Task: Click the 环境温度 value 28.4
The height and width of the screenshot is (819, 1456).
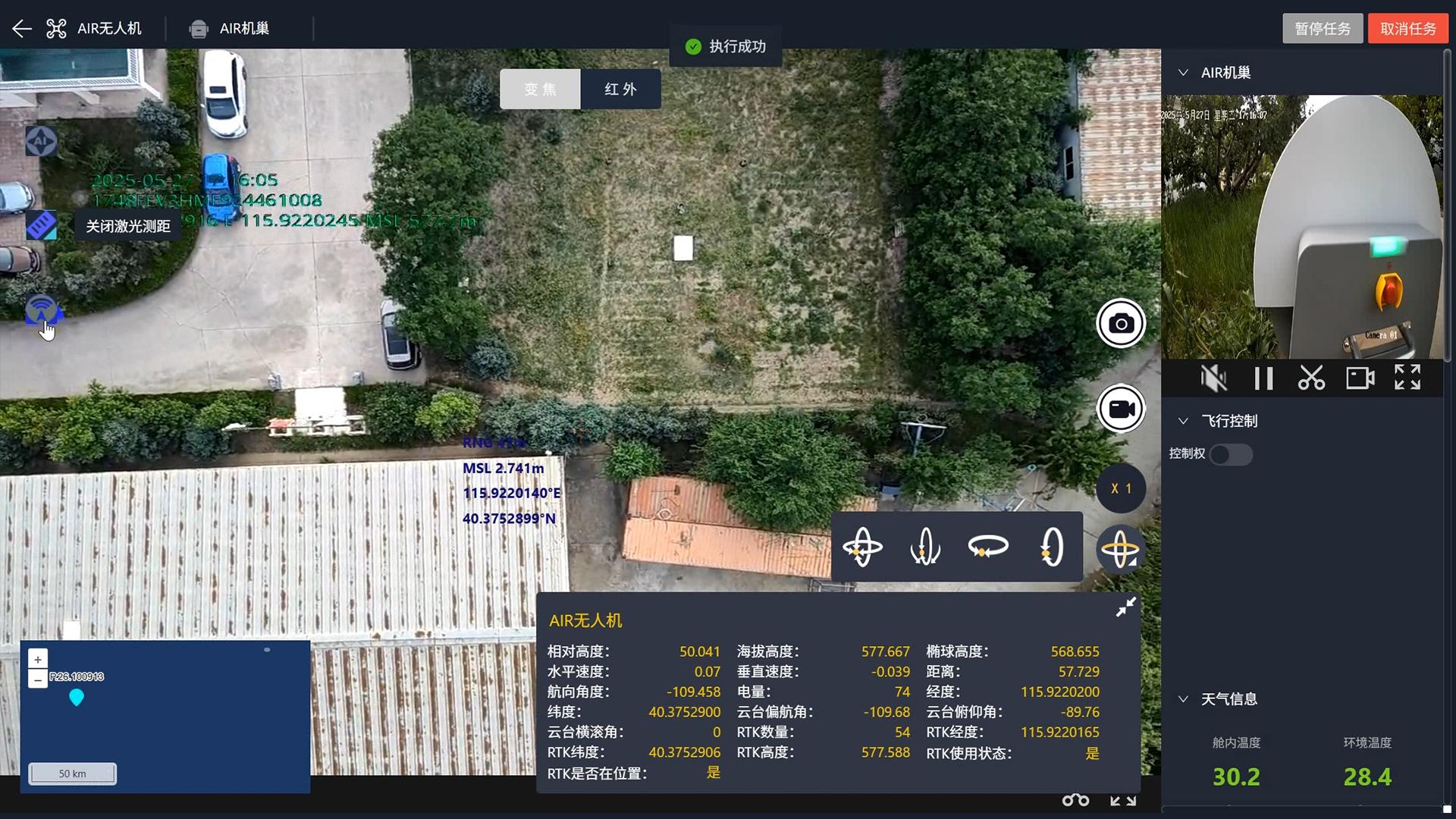Action: click(1367, 777)
